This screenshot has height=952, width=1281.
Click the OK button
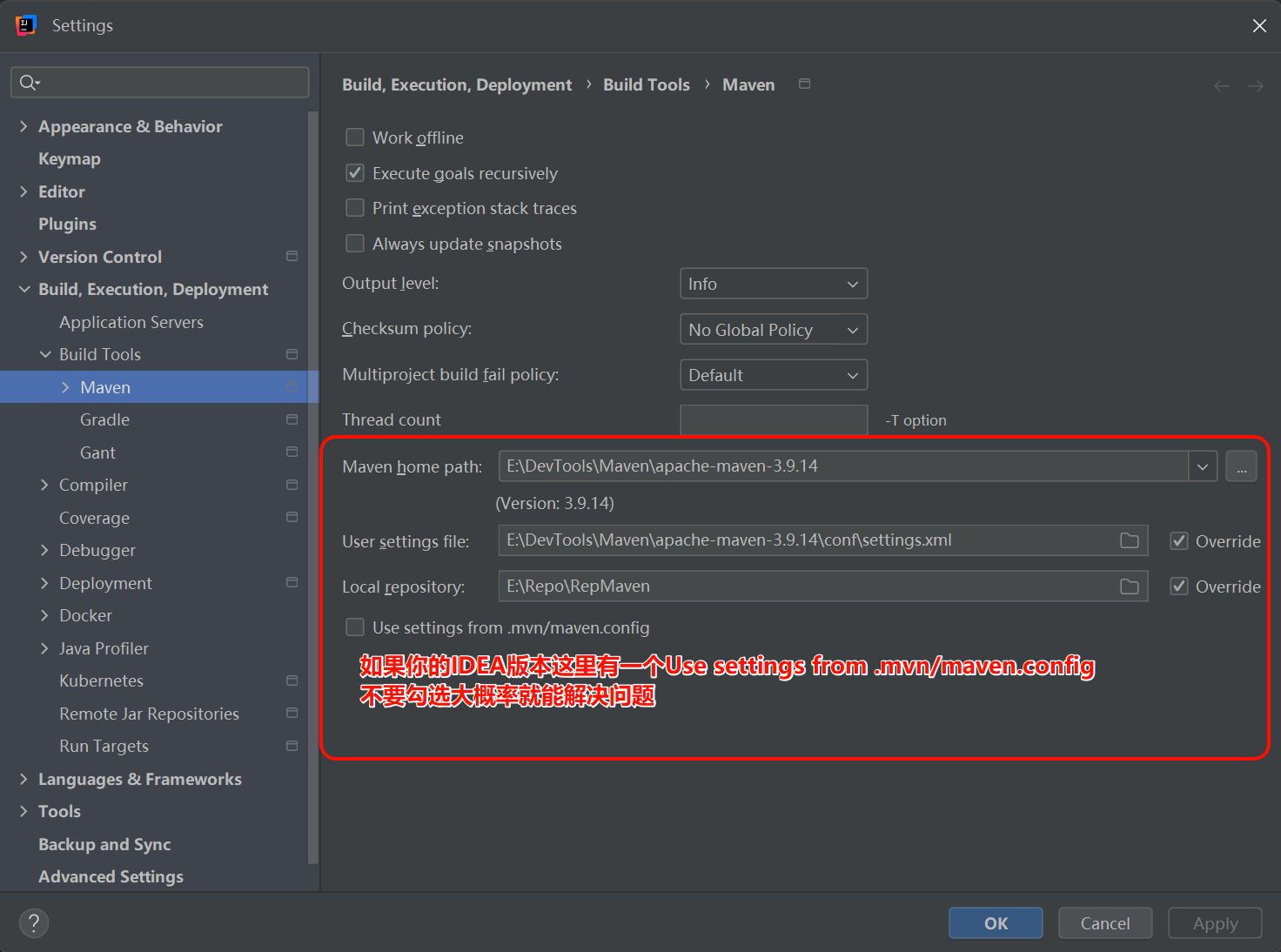click(x=996, y=923)
